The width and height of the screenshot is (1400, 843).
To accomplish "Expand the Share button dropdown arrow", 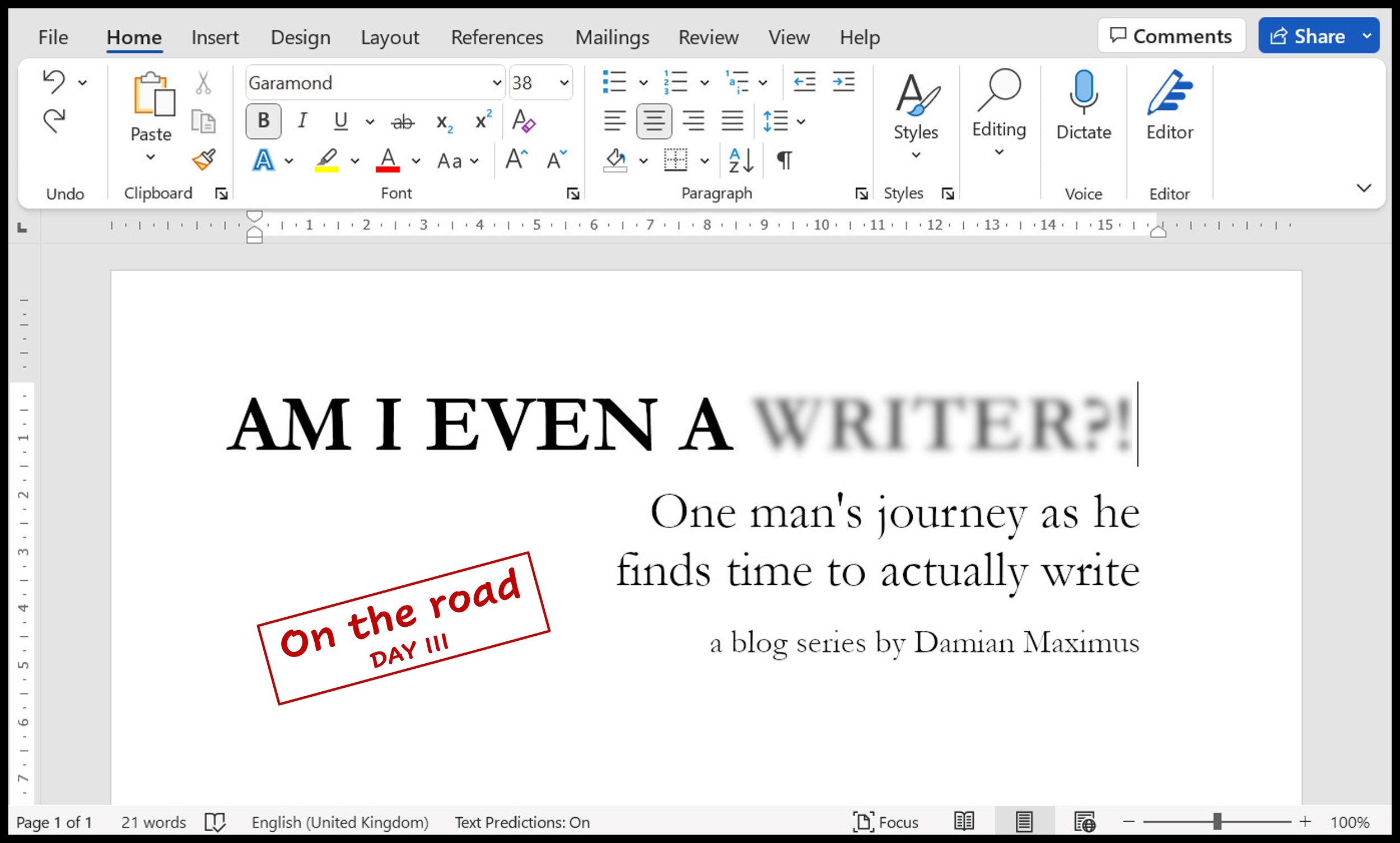I will tap(1368, 36).
